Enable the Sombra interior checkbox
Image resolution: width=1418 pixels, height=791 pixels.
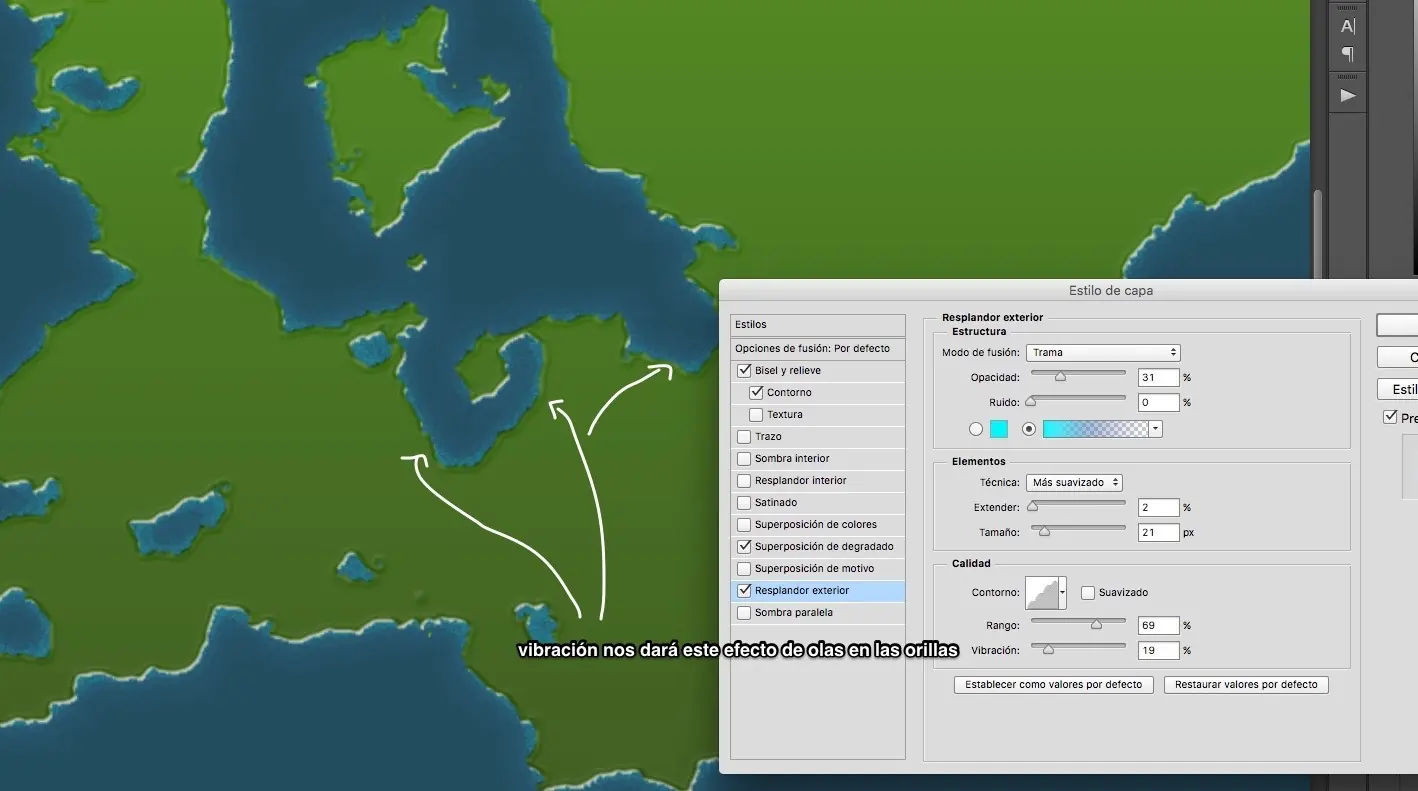[x=744, y=458]
